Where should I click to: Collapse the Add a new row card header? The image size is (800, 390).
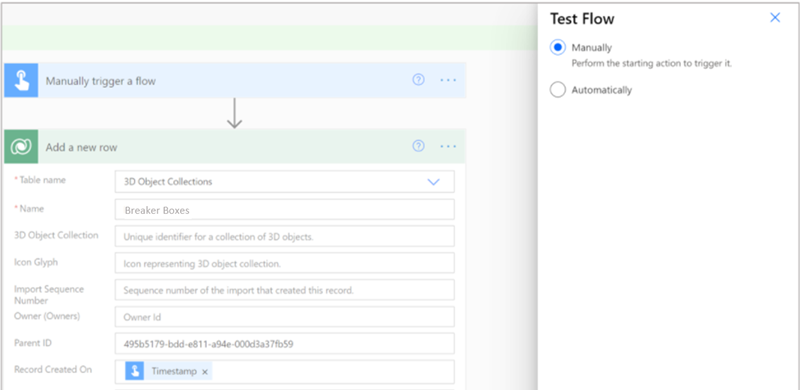click(235, 147)
